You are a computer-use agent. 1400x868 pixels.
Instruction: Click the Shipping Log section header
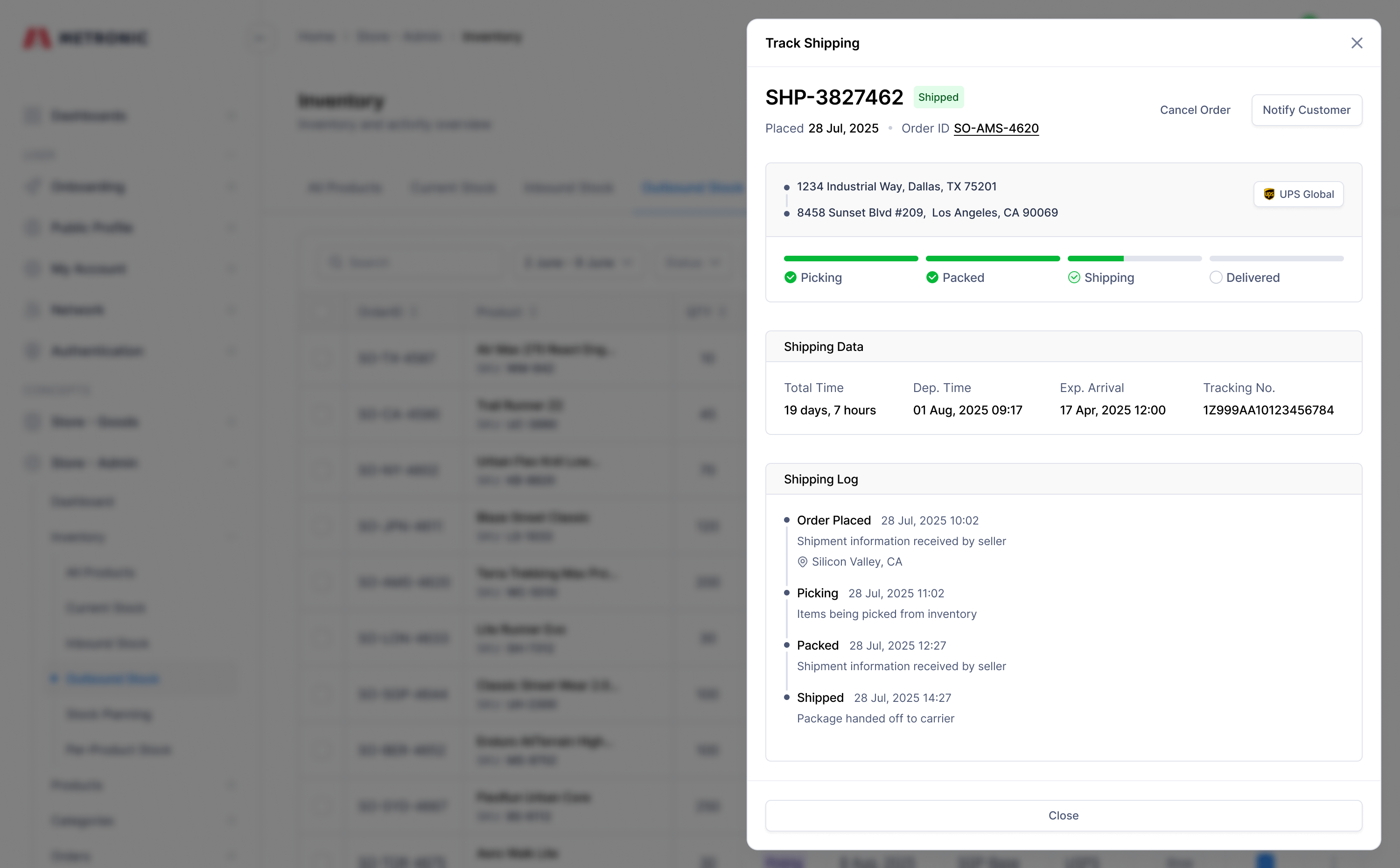(x=821, y=479)
